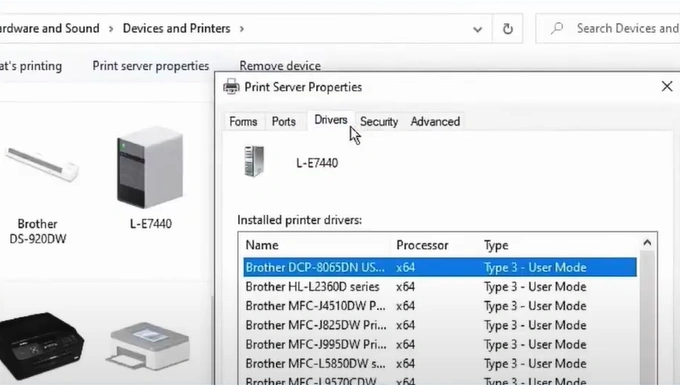Open the chevron after Devices and Printers
The width and height of the screenshot is (680, 385).
[x=242, y=29]
